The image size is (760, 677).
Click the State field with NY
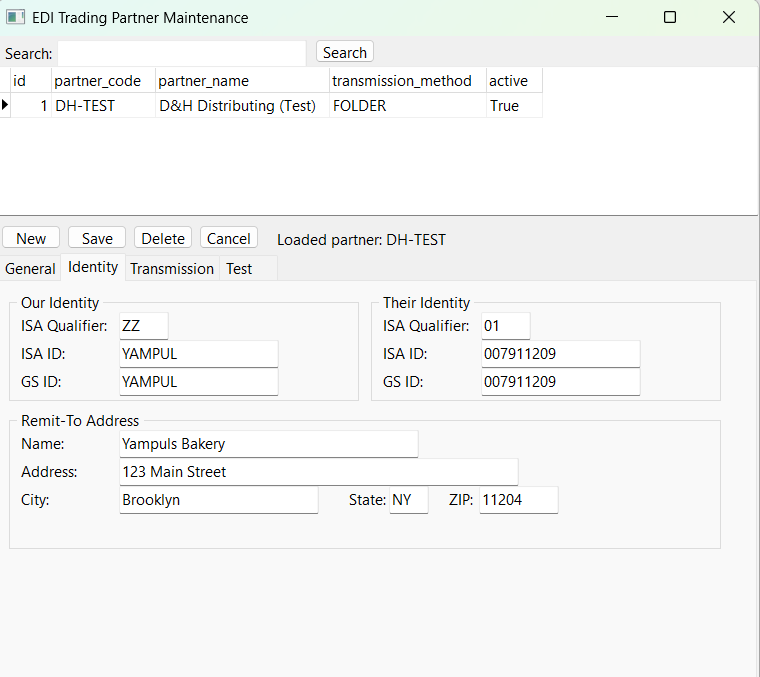[409, 500]
